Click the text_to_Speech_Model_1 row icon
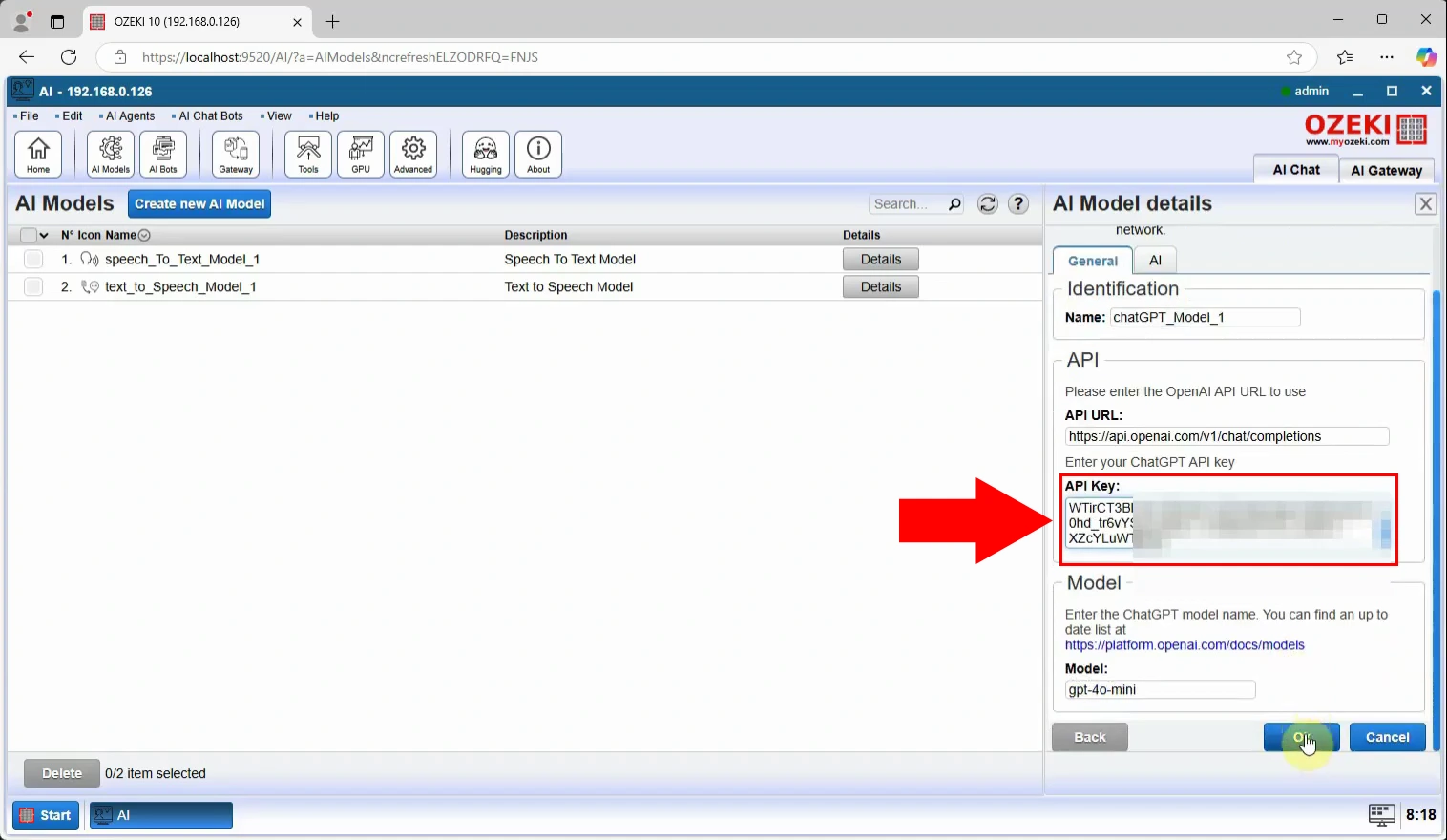 90,286
